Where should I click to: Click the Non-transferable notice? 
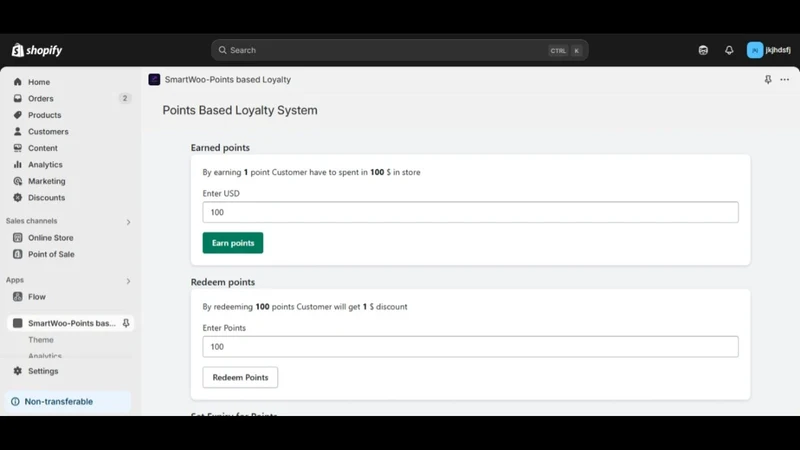(68, 402)
